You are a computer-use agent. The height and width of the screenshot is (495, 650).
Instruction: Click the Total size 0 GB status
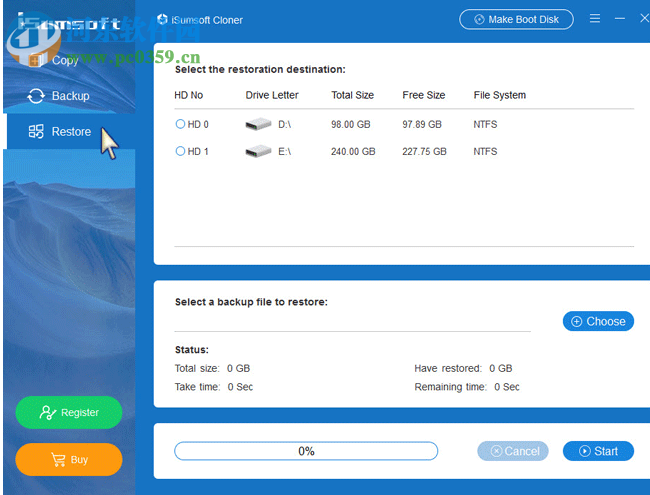pos(212,369)
